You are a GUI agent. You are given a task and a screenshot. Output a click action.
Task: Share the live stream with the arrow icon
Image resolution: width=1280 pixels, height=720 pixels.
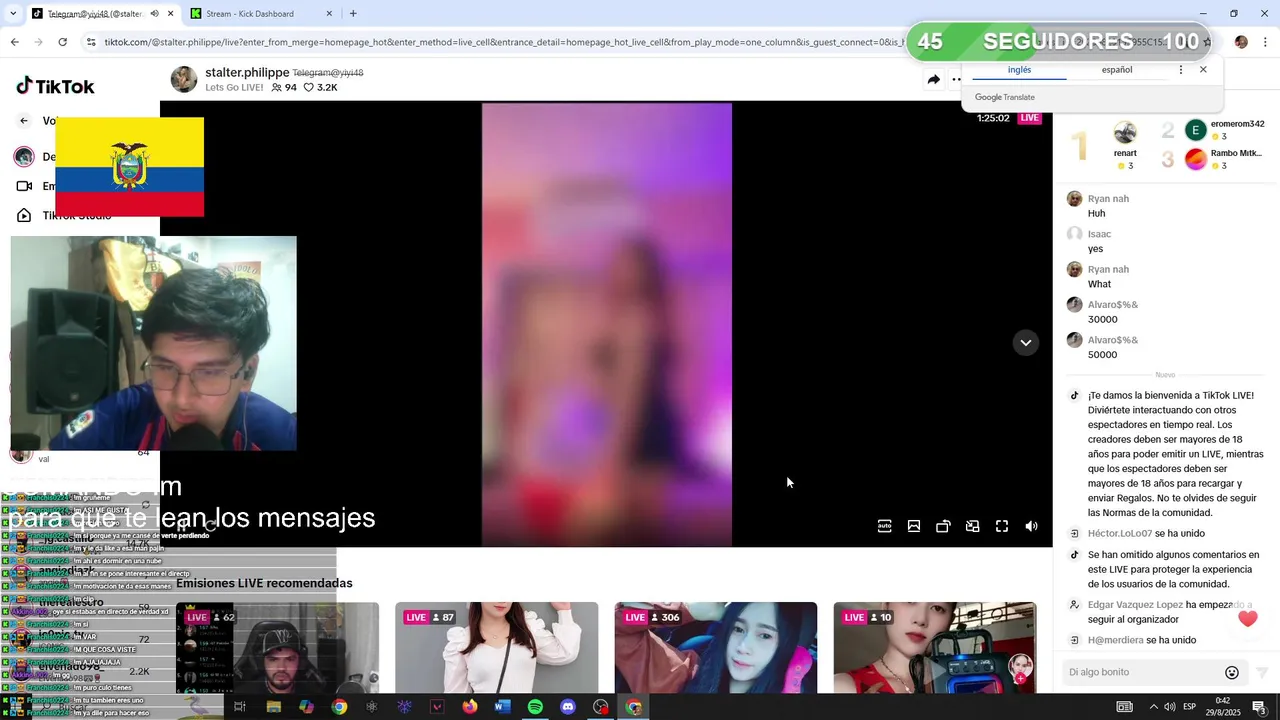[x=933, y=80]
